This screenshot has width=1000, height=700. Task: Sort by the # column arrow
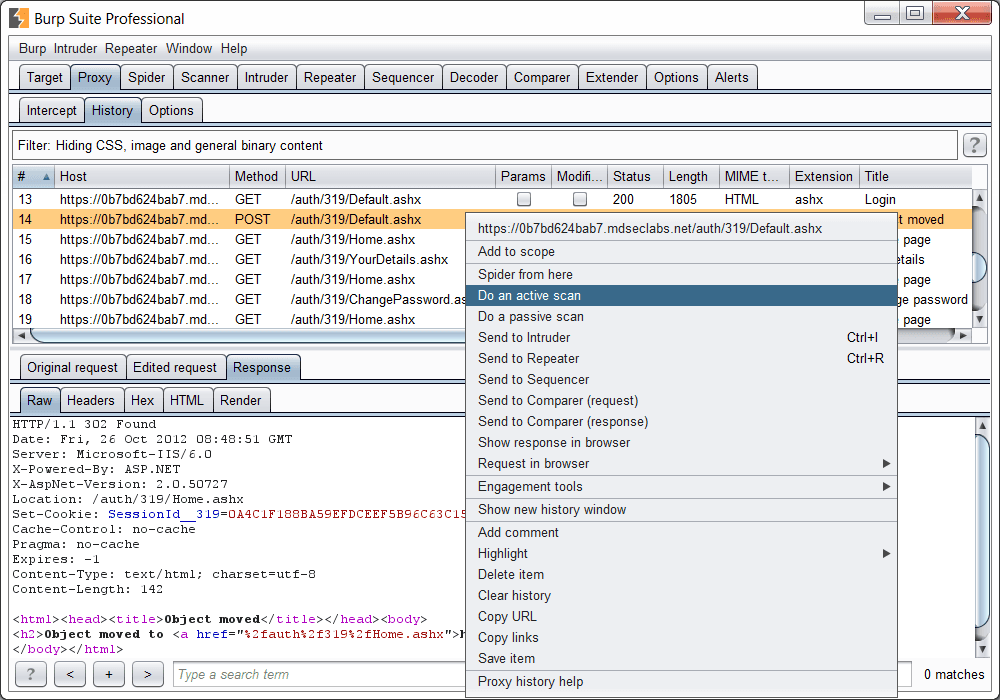coord(46,177)
